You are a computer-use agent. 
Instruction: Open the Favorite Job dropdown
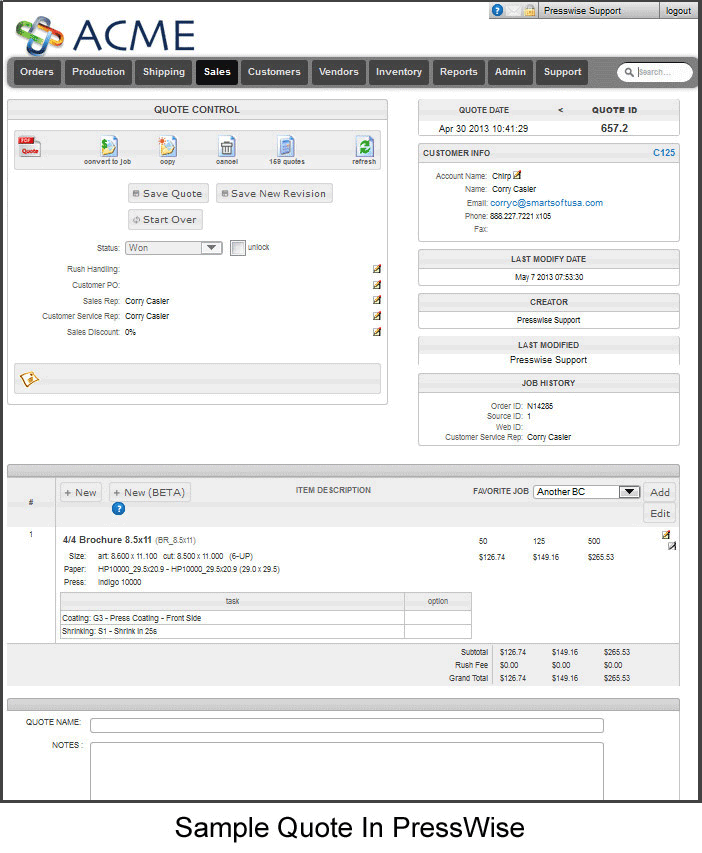(x=587, y=491)
